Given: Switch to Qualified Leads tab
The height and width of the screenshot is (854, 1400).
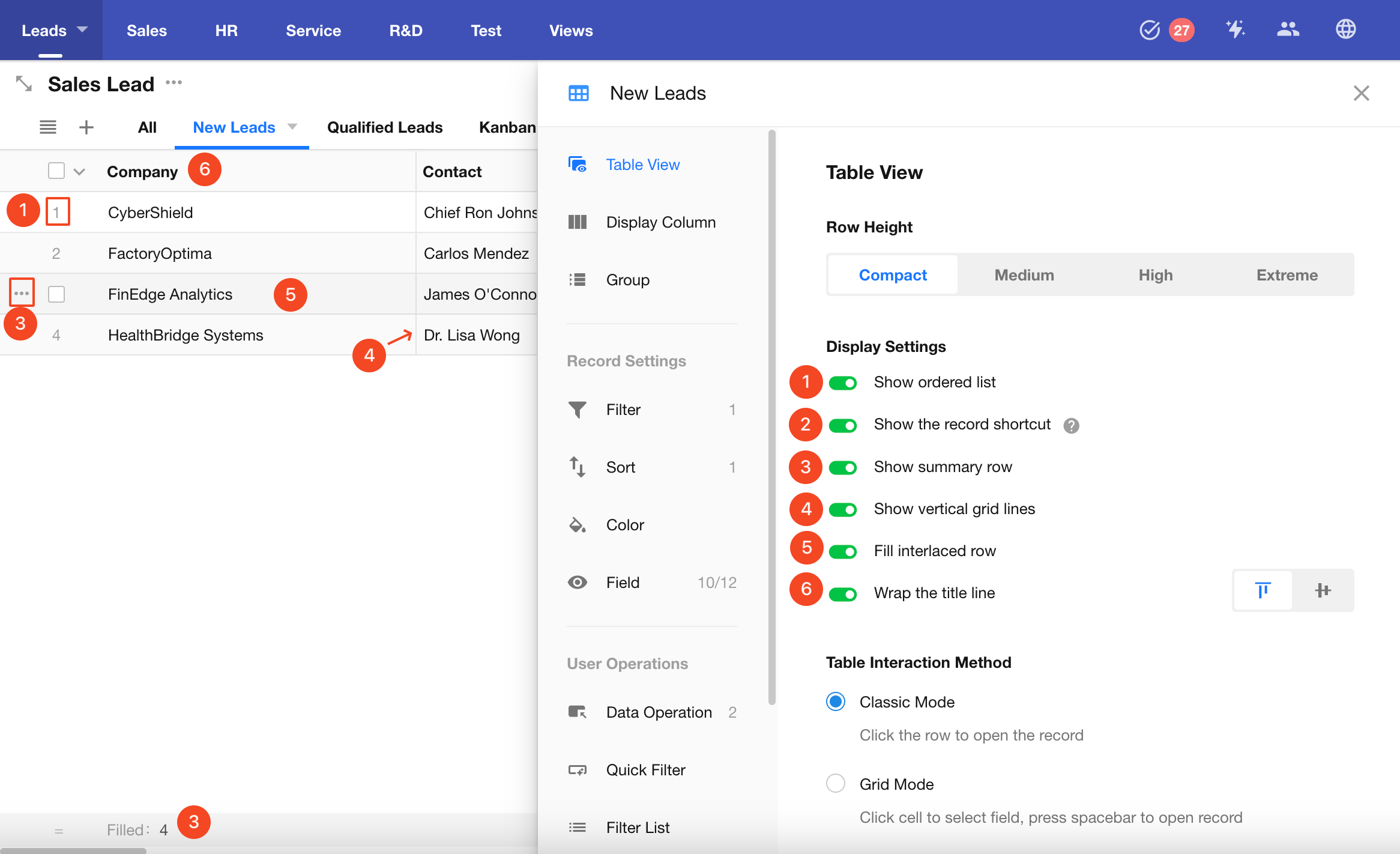Looking at the screenshot, I should 385,127.
